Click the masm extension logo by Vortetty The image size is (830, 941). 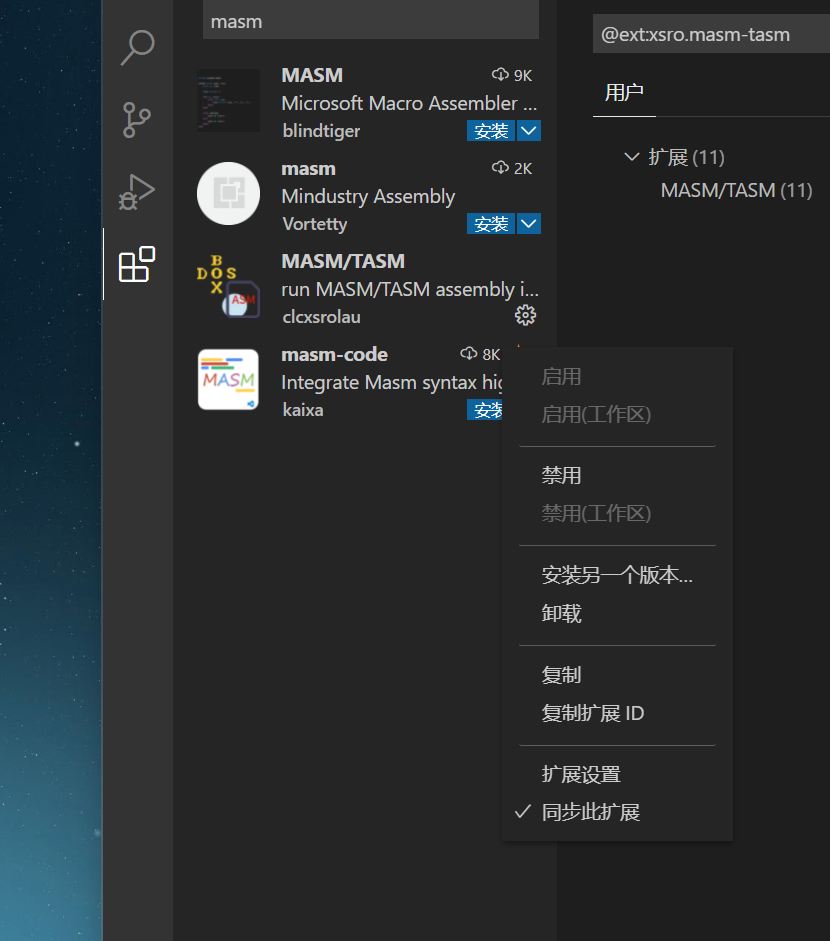(x=227, y=193)
